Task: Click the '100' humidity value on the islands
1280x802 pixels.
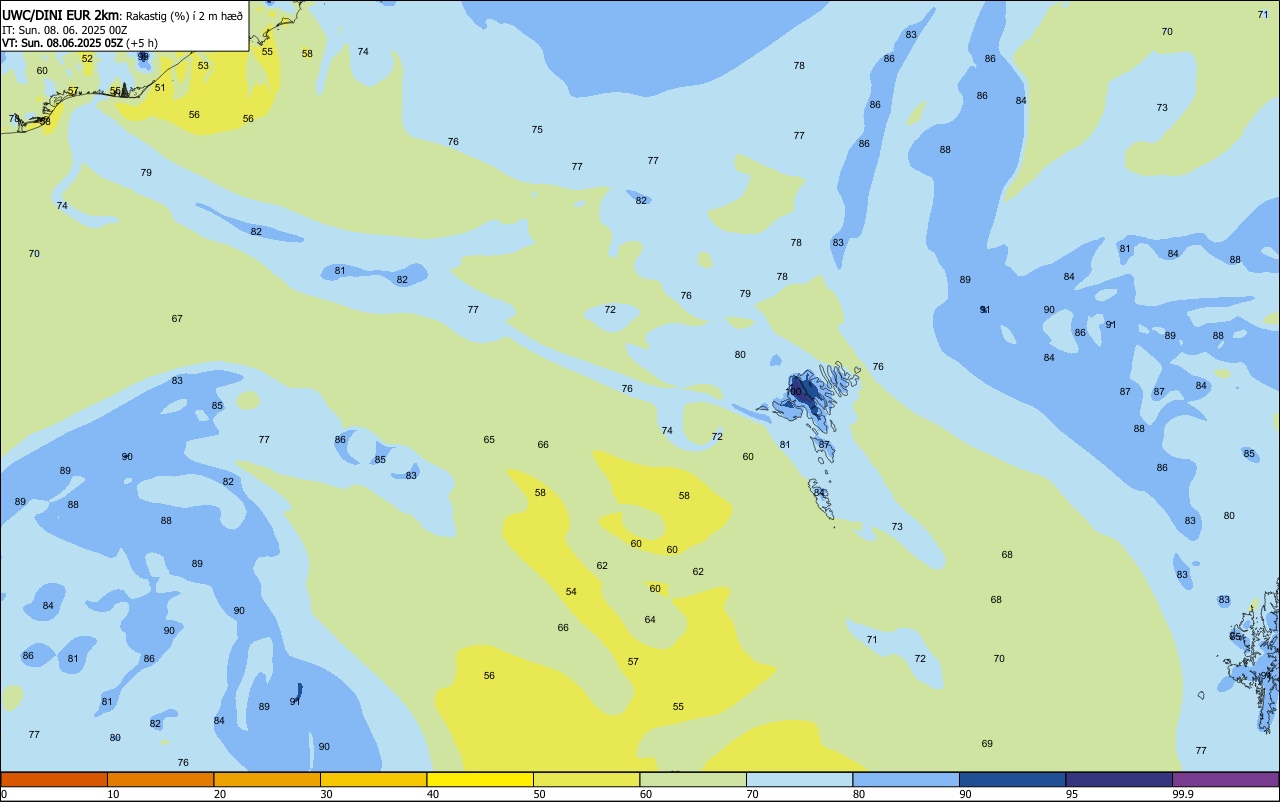Action: 794,392
